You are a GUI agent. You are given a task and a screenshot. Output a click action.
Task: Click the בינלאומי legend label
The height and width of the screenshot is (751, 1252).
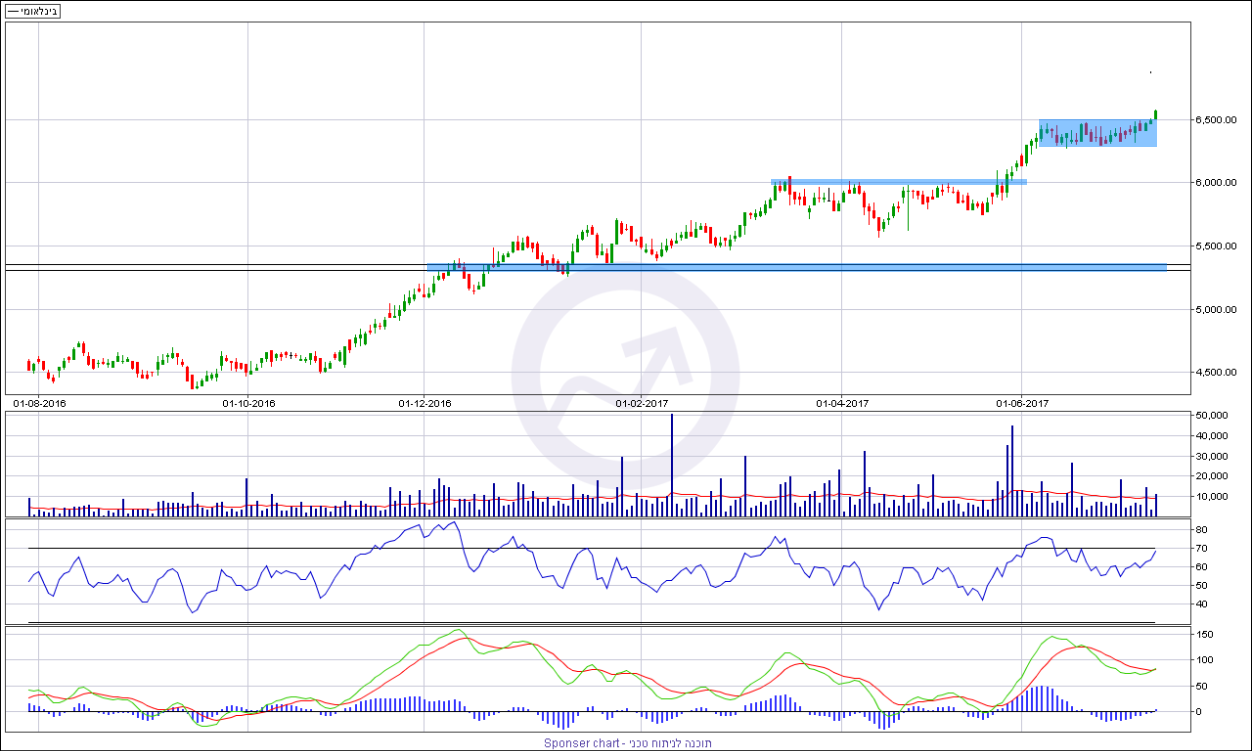33,12
